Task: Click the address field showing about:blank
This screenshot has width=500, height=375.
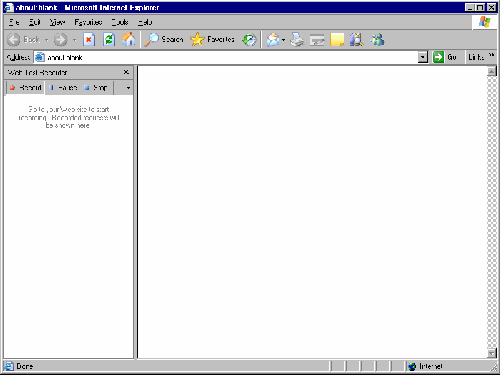Action: tap(226, 57)
